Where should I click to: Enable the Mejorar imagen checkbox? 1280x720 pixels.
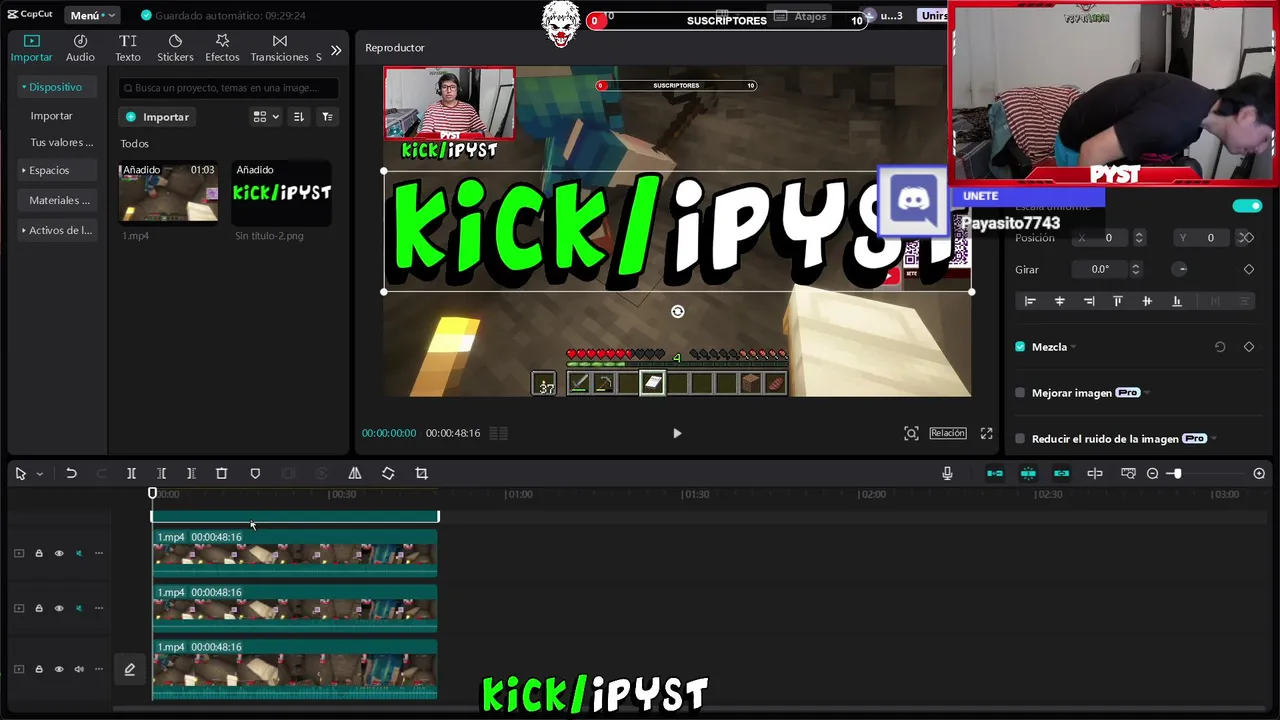[1020, 393]
